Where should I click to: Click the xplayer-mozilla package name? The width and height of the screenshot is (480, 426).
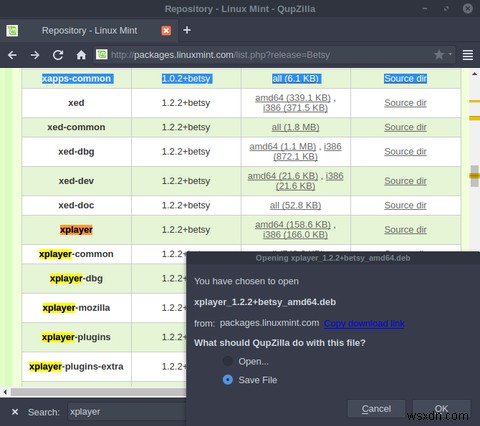click(76, 308)
